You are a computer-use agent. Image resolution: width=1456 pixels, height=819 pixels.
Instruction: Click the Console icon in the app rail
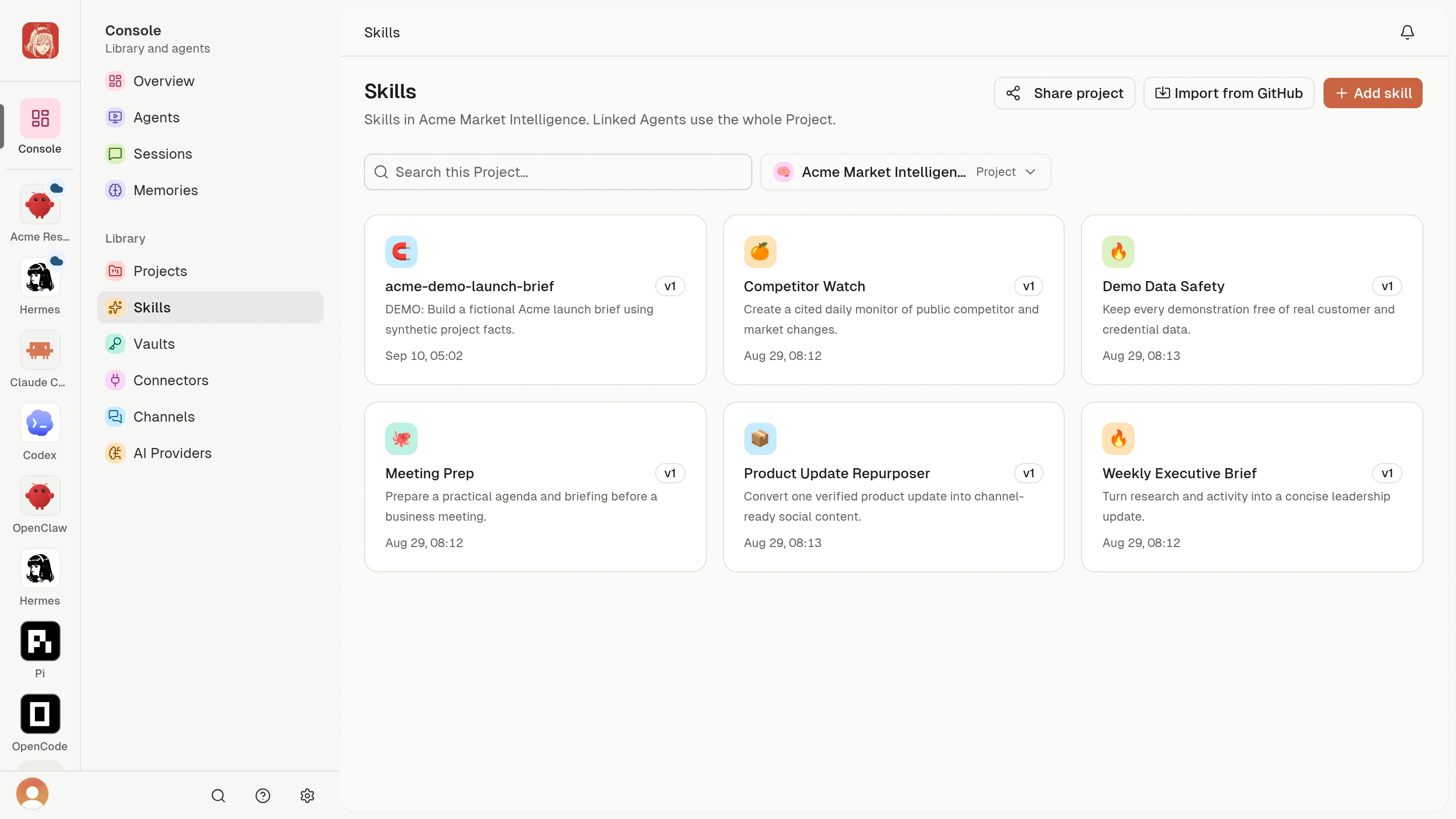click(39, 118)
